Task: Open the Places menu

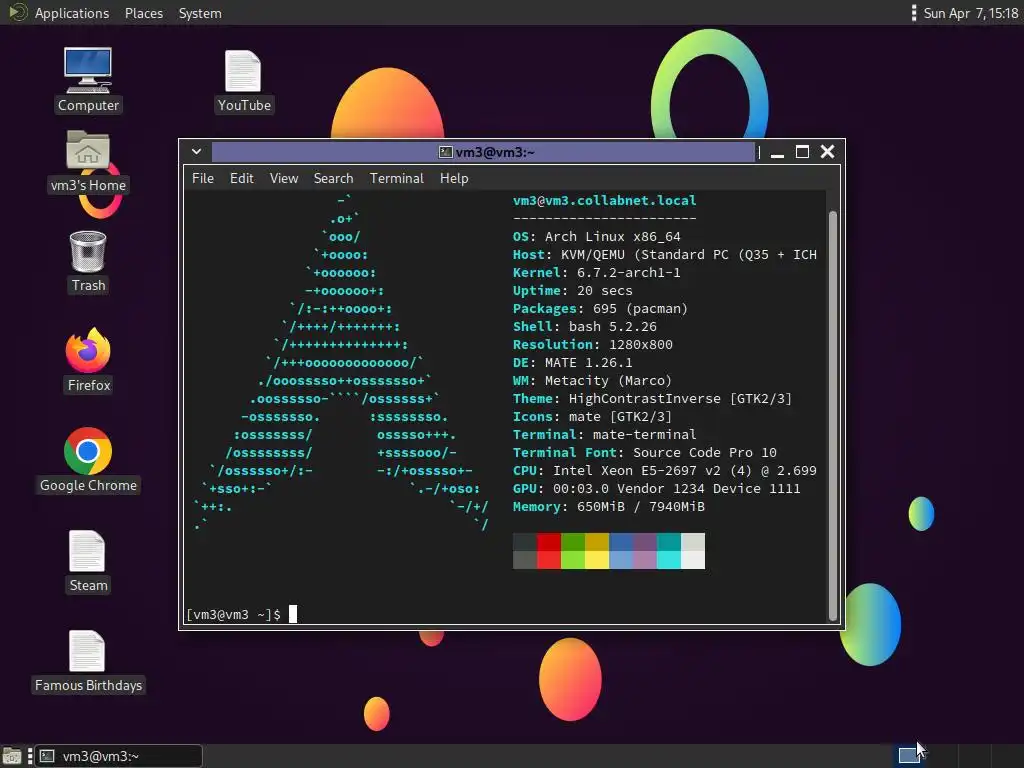Action: tap(144, 13)
